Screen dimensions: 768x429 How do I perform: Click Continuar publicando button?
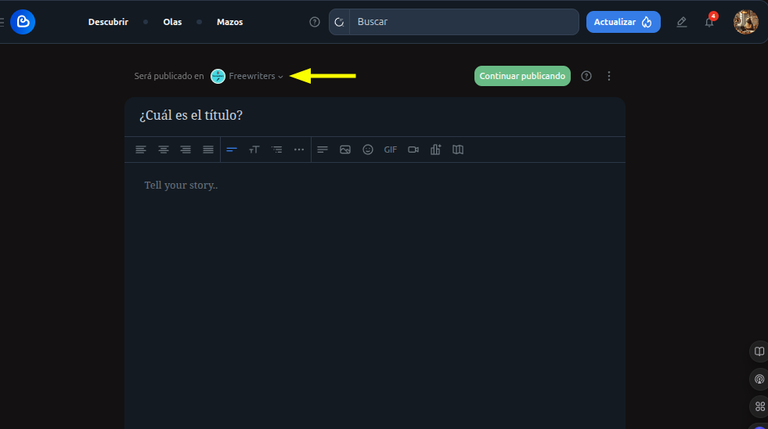[522, 76]
